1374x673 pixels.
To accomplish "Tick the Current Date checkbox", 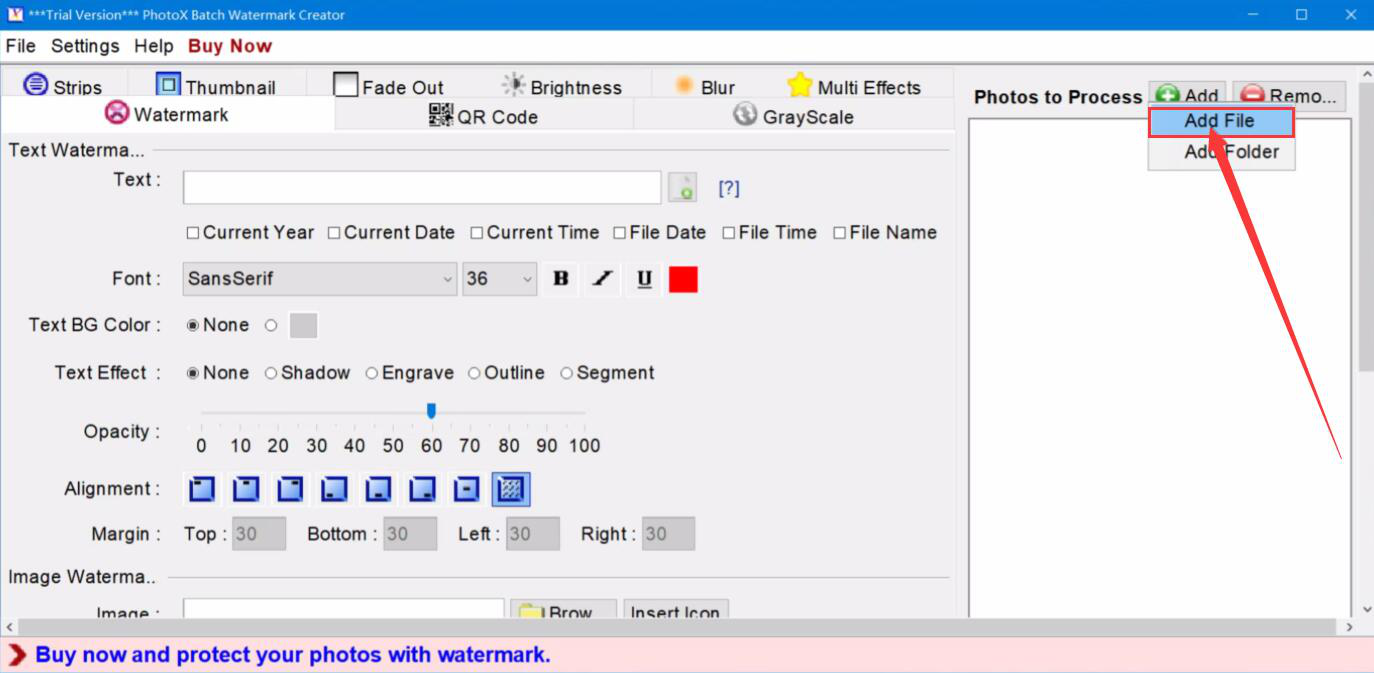I will coord(334,233).
